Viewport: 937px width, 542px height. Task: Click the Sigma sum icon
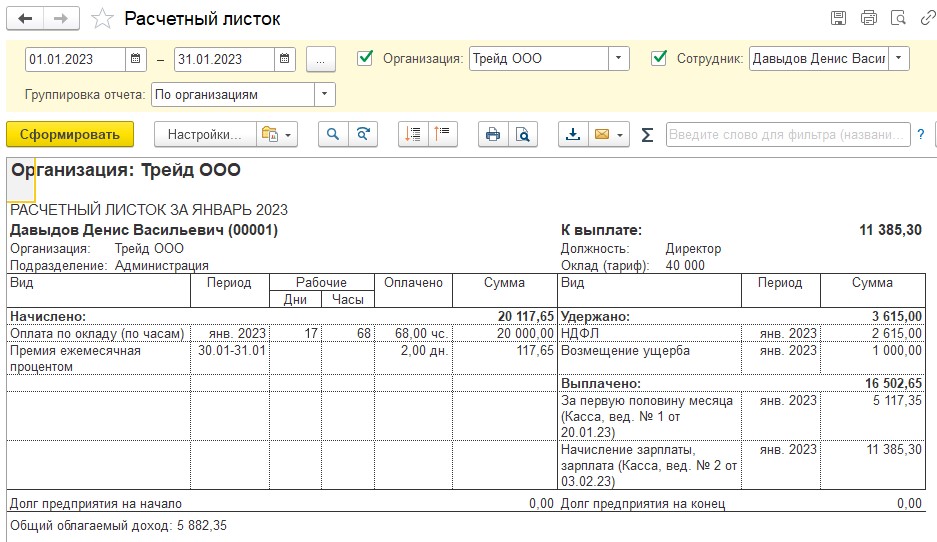pyautogui.click(x=647, y=135)
